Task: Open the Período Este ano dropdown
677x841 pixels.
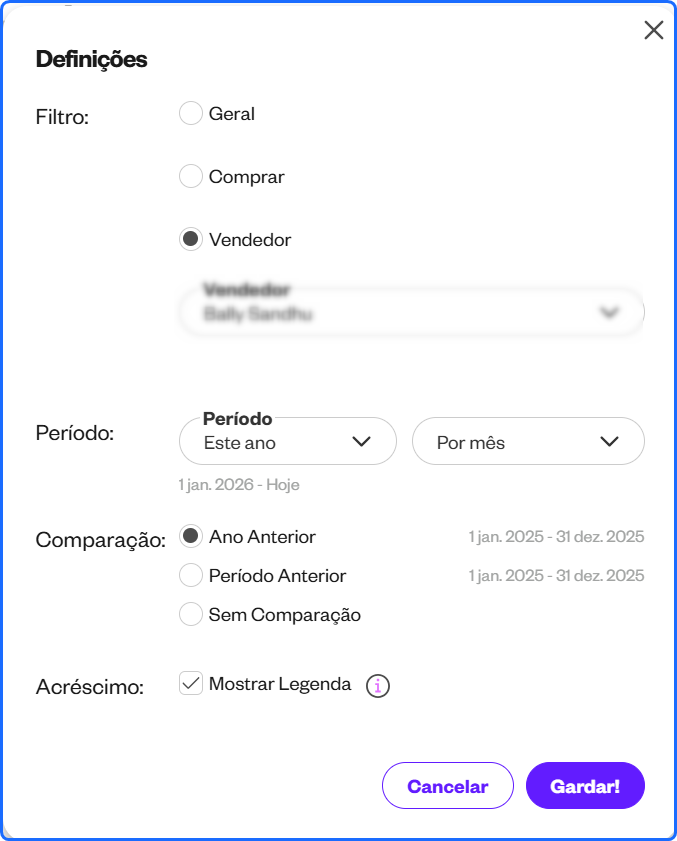Action: 288,441
